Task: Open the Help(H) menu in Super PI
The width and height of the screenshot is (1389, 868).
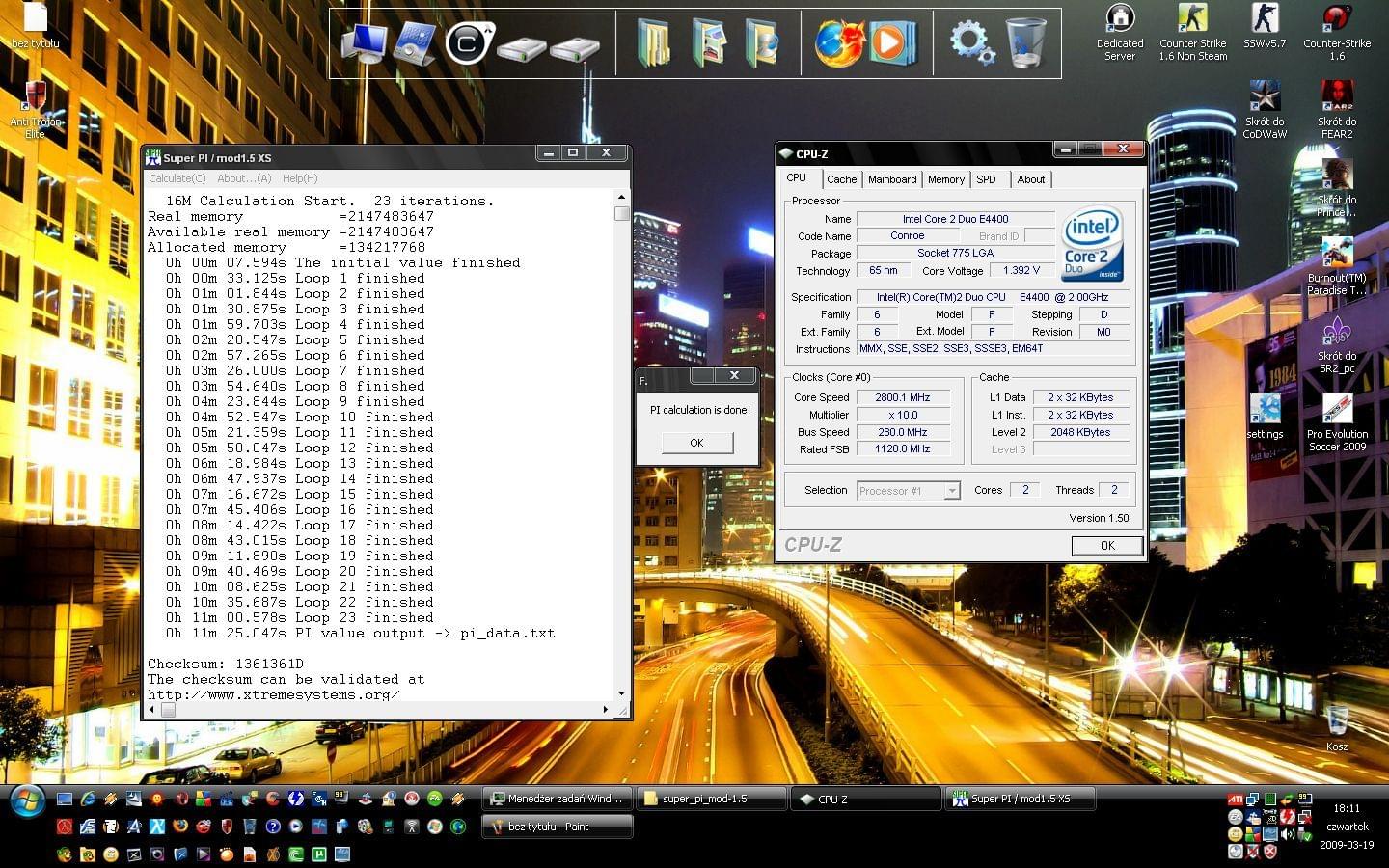Action: point(300,178)
